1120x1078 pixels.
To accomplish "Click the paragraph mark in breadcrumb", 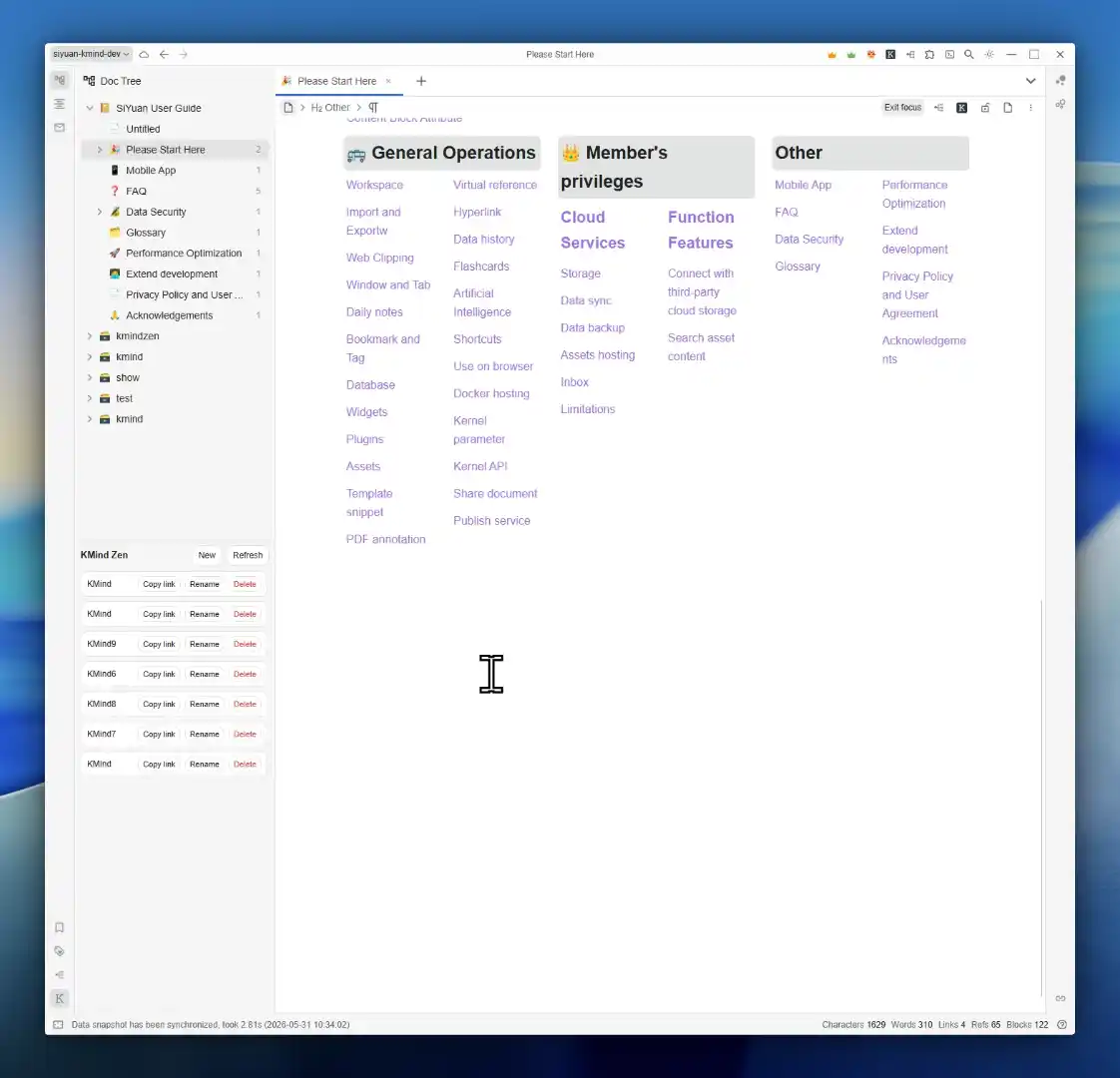I will point(373,107).
